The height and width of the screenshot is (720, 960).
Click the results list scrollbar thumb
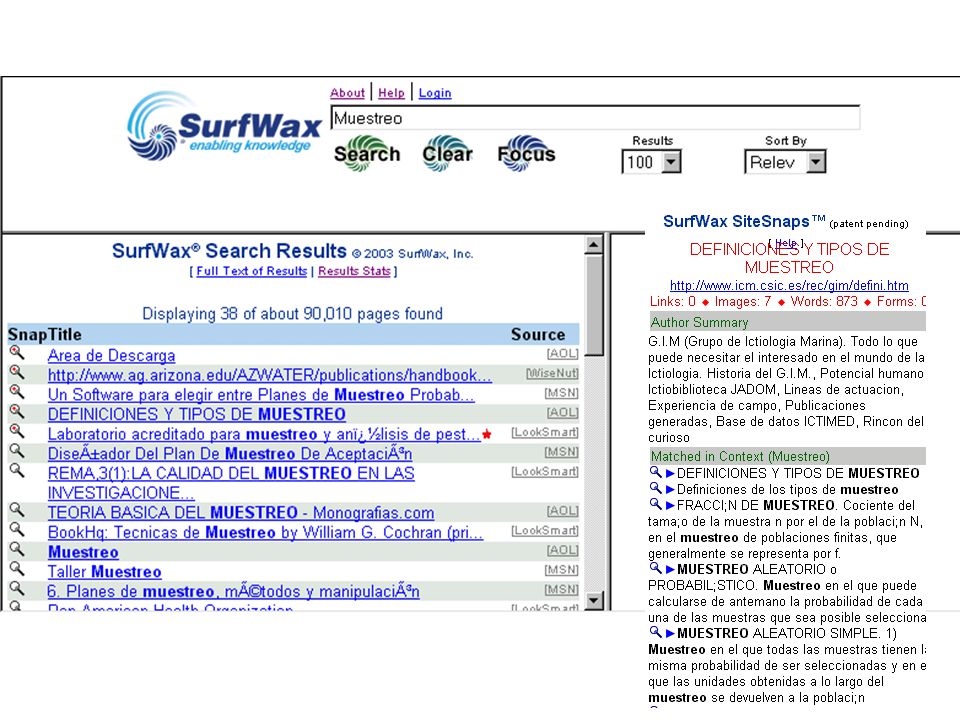pos(593,305)
